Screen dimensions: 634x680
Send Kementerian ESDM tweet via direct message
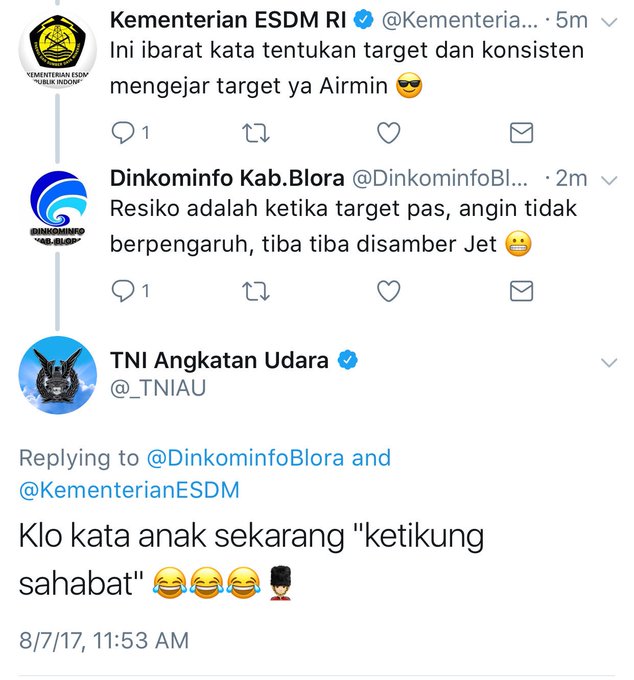pyautogui.click(x=521, y=133)
